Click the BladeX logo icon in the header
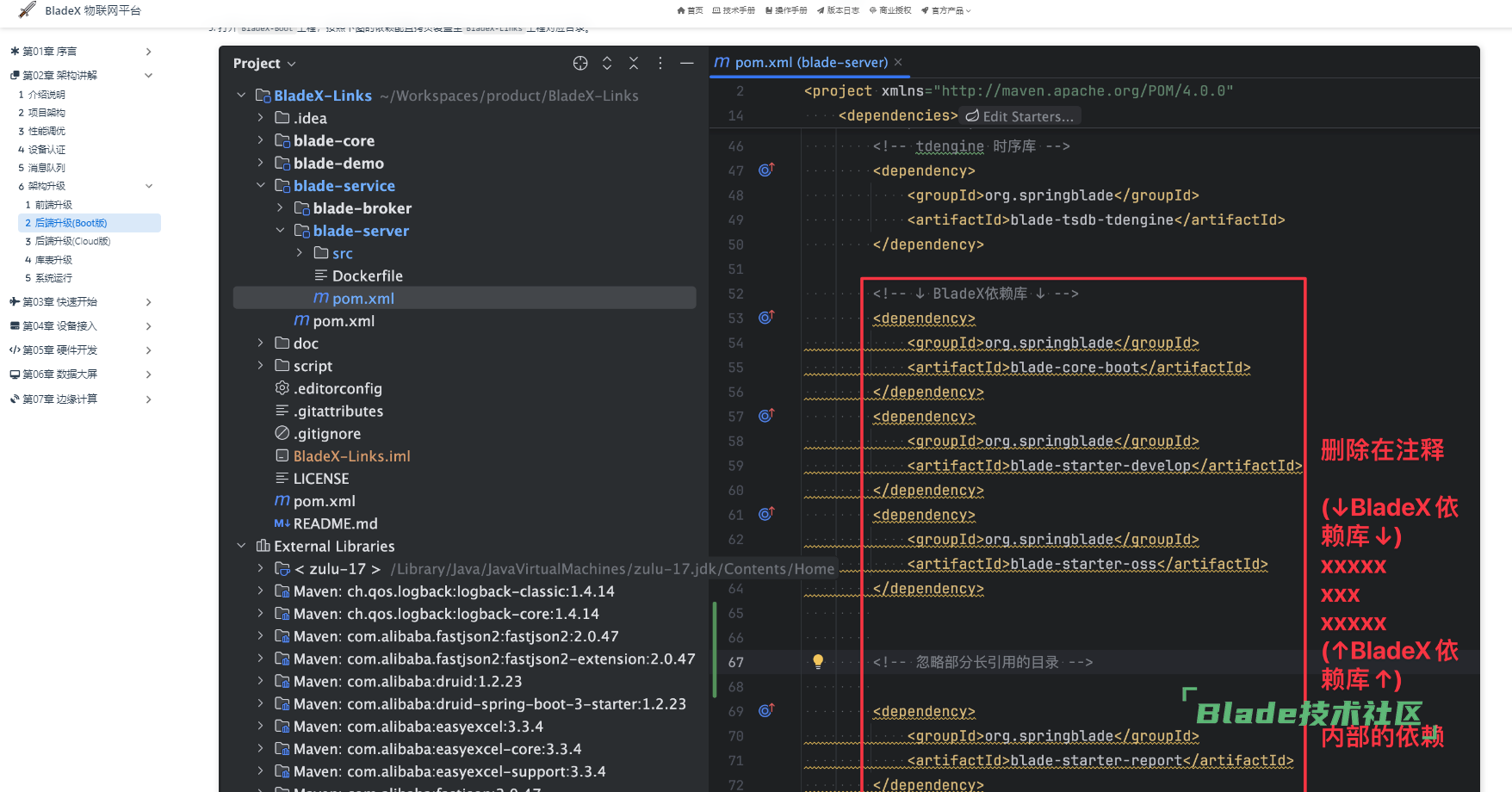The width and height of the screenshot is (1512, 792). (27, 9)
